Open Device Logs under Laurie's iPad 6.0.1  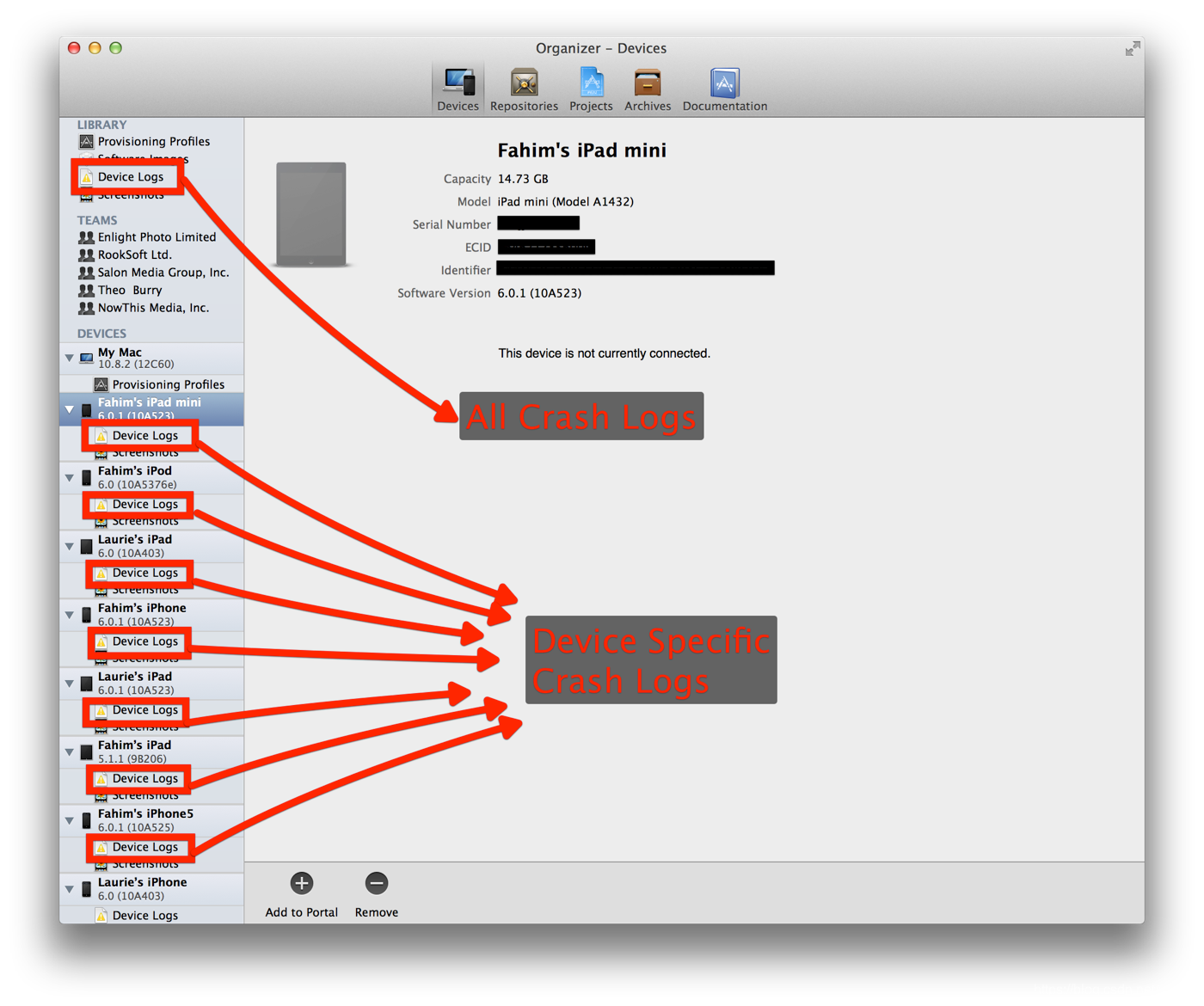(x=137, y=709)
